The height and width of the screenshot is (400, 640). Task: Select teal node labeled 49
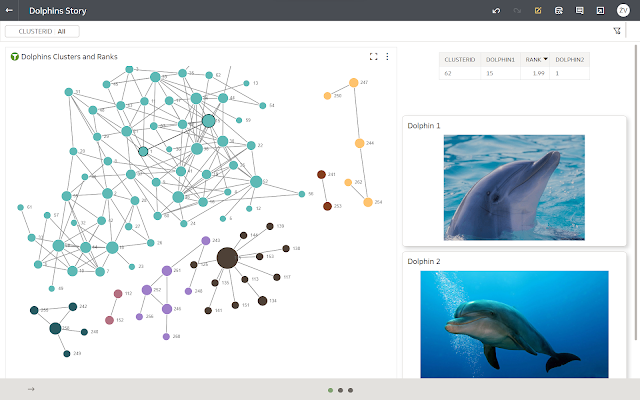point(51,289)
